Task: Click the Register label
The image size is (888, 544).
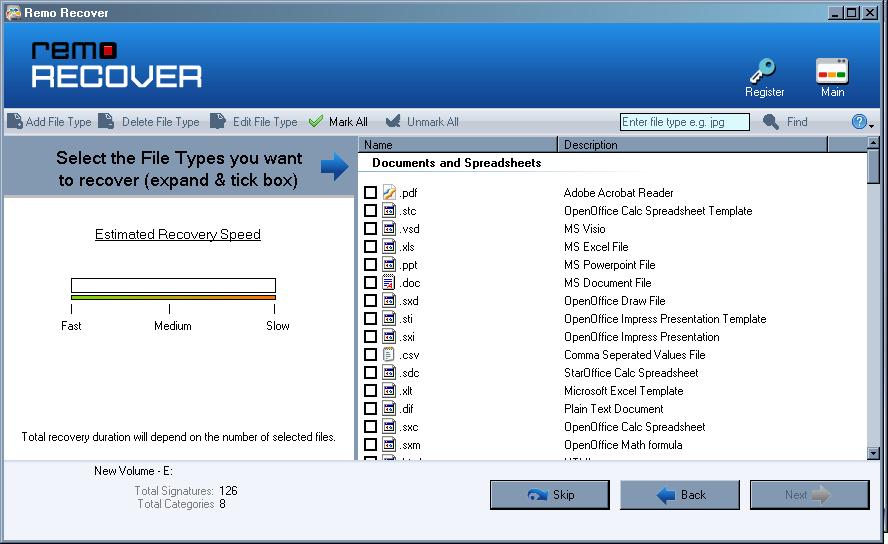Action: click(765, 92)
